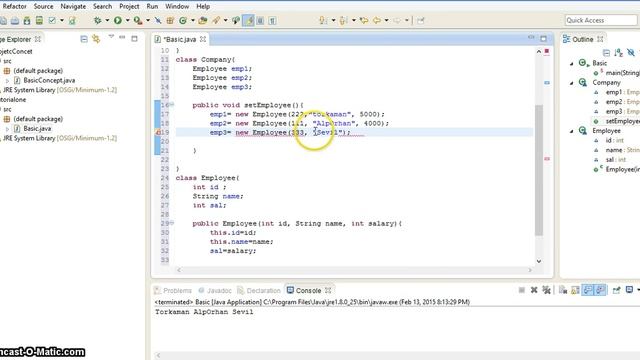Image resolution: width=640 pixels, height=360 pixels.
Task: Select Basic.java in Package Explorer tree
Action: [x=37, y=129]
